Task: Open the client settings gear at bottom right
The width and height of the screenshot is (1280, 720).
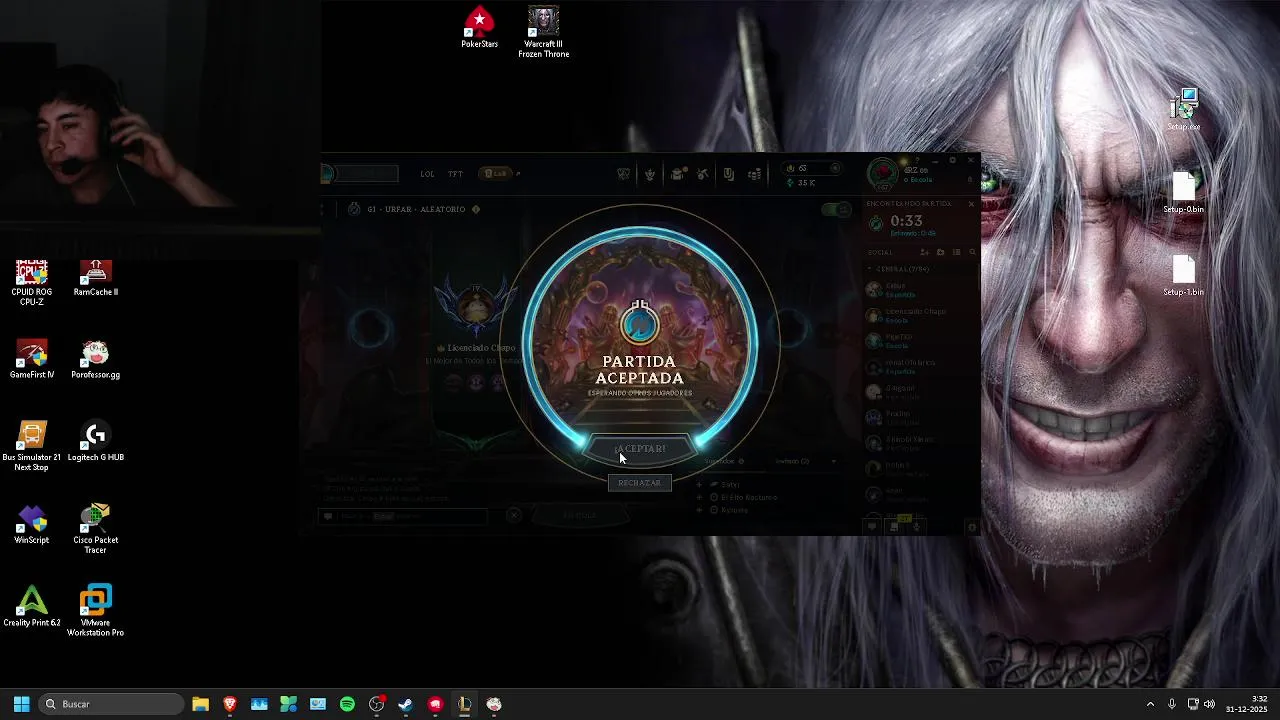Action: tap(971, 527)
